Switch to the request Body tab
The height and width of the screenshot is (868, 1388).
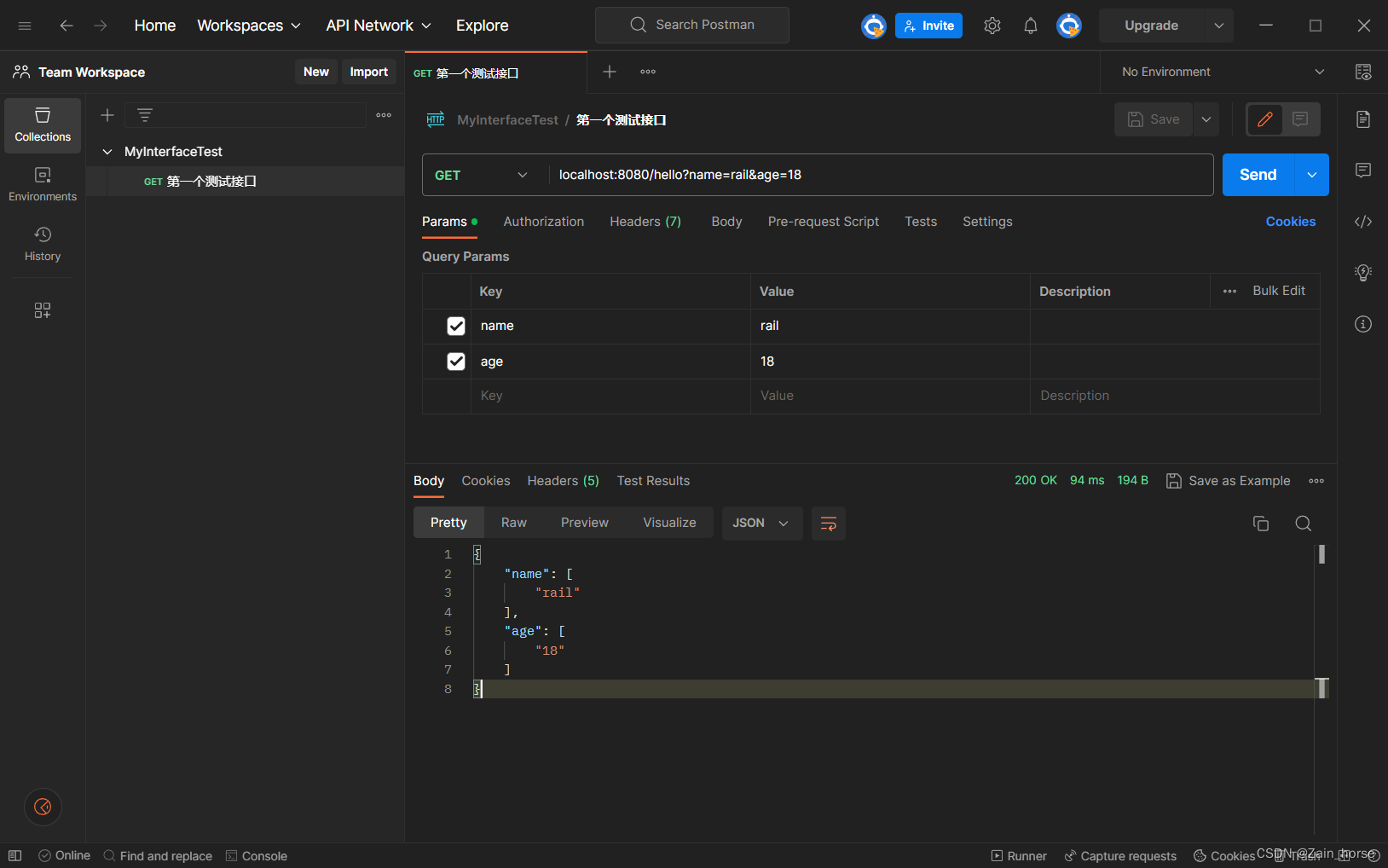(x=726, y=222)
